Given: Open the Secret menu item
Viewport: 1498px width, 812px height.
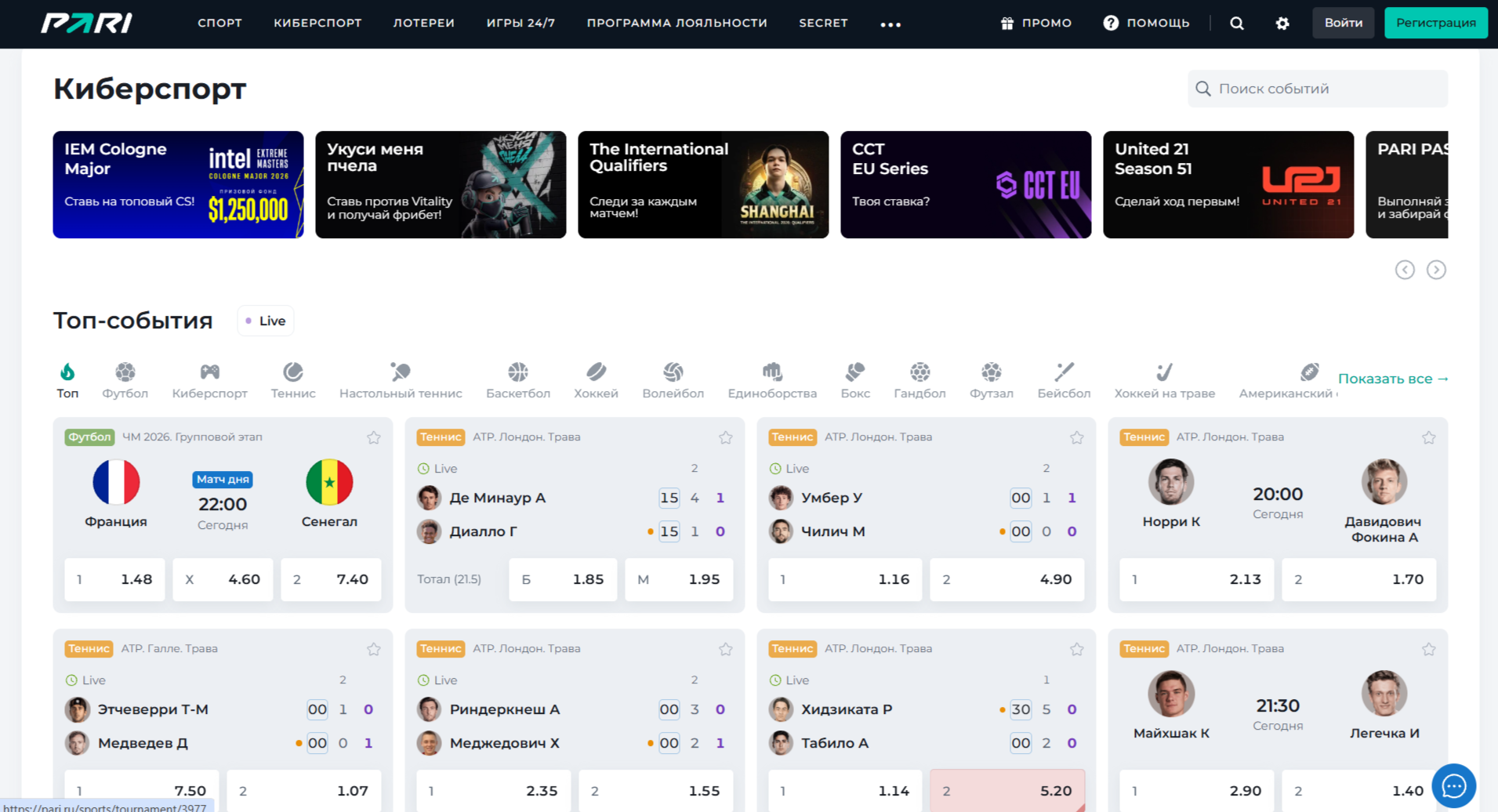Looking at the screenshot, I should pyautogui.click(x=823, y=24).
